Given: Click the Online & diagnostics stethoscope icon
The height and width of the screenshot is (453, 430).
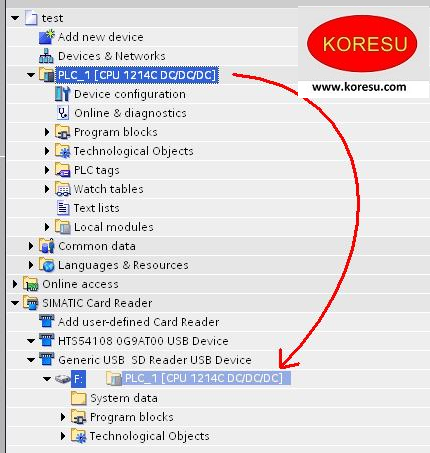Looking at the screenshot, I should (62, 113).
